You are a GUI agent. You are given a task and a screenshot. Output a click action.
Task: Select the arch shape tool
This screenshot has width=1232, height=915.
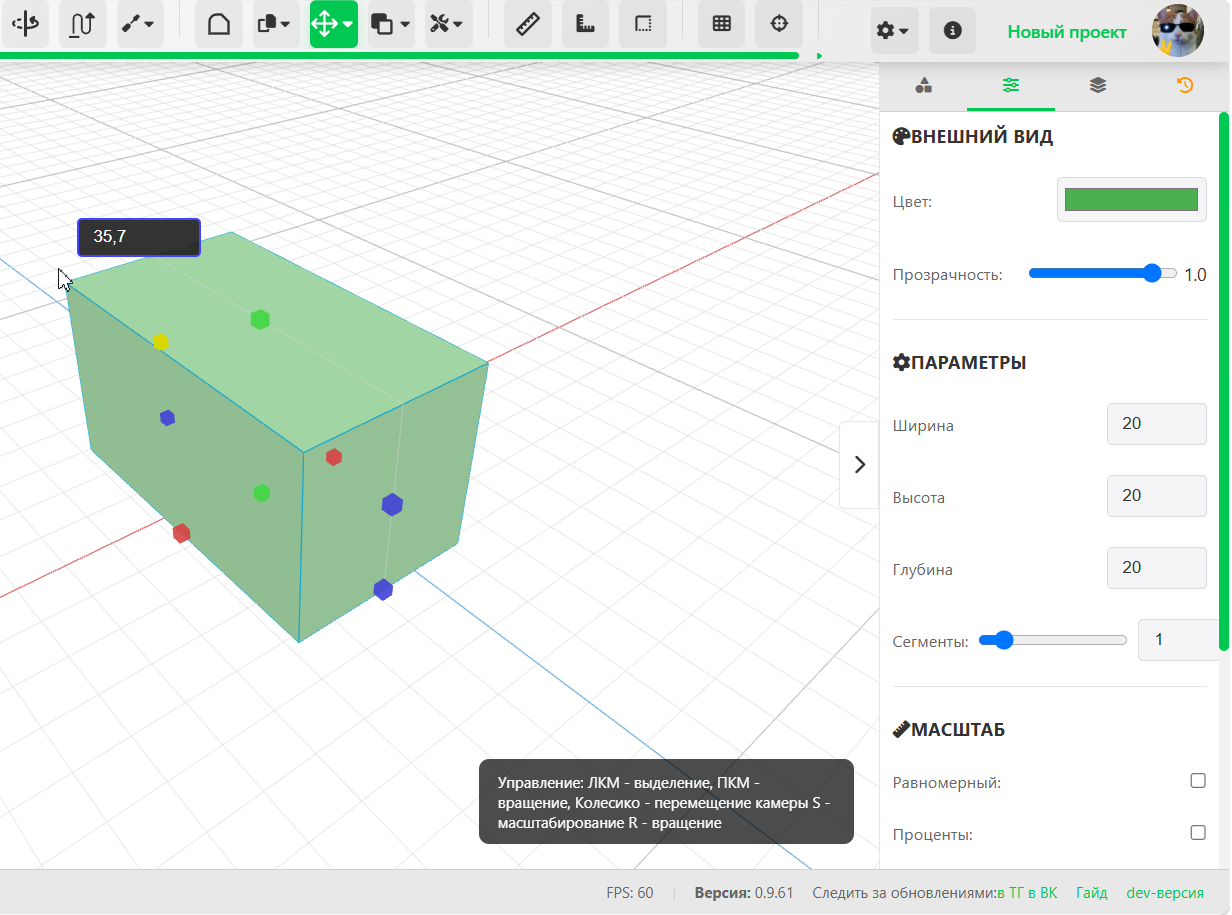[x=218, y=24]
